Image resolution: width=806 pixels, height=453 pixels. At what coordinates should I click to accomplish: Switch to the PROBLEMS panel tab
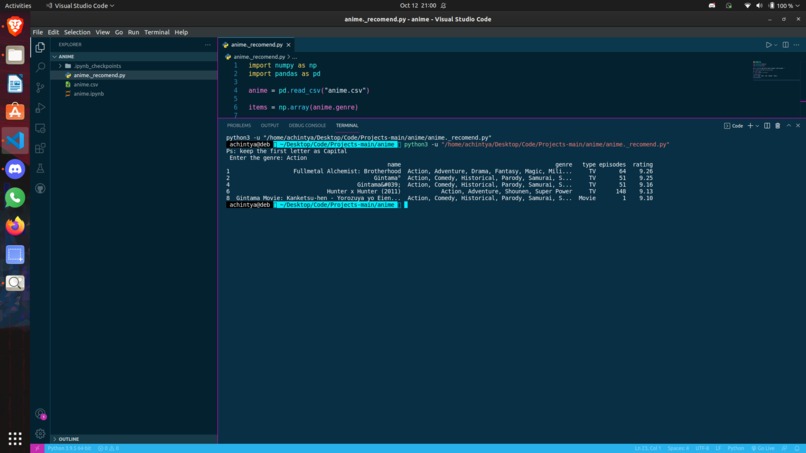pos(239,125)
